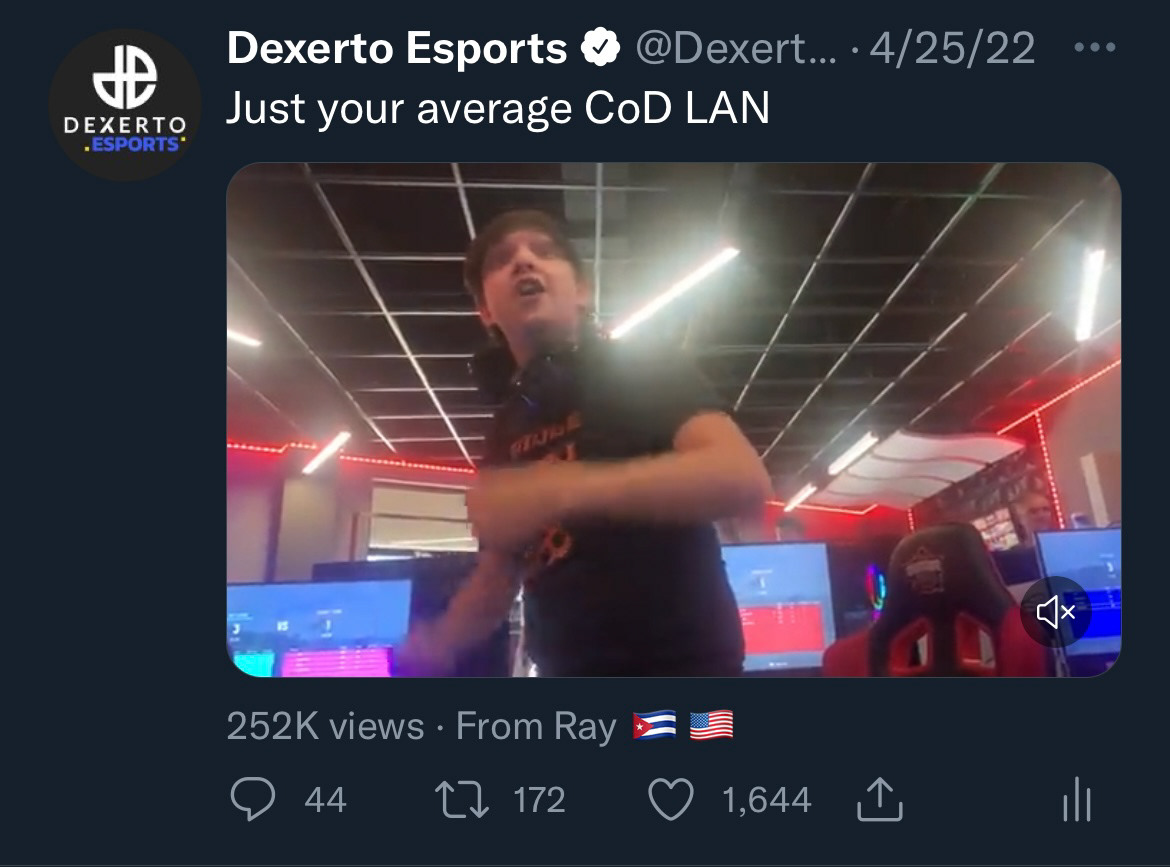The image size is (1170, 867).
Task: Click the US flag emoji next to Ray
Action: [x=712, y=725]
